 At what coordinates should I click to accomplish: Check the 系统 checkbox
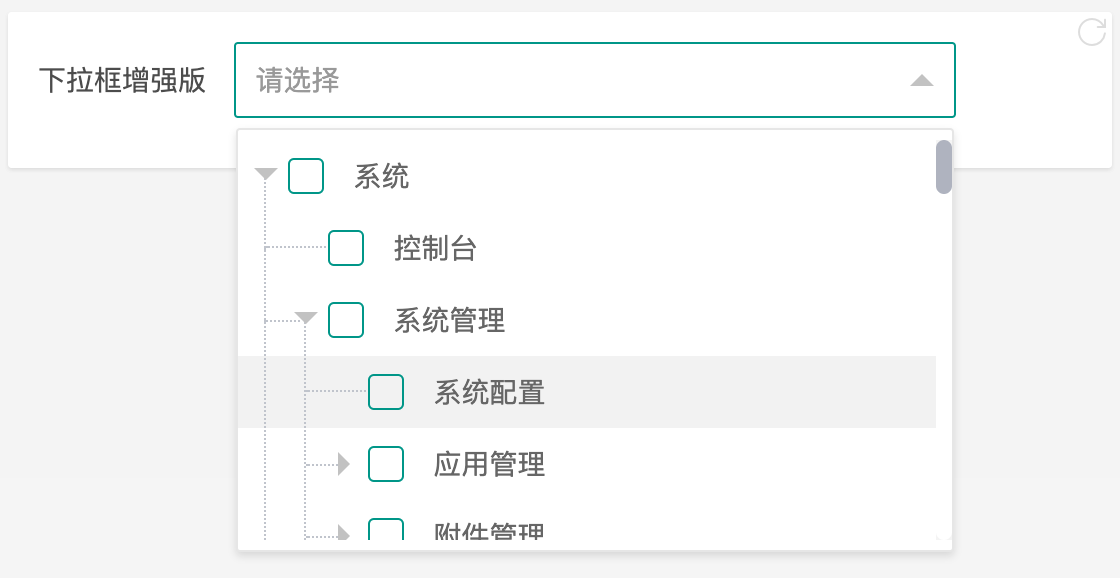[x=306, y=176]
